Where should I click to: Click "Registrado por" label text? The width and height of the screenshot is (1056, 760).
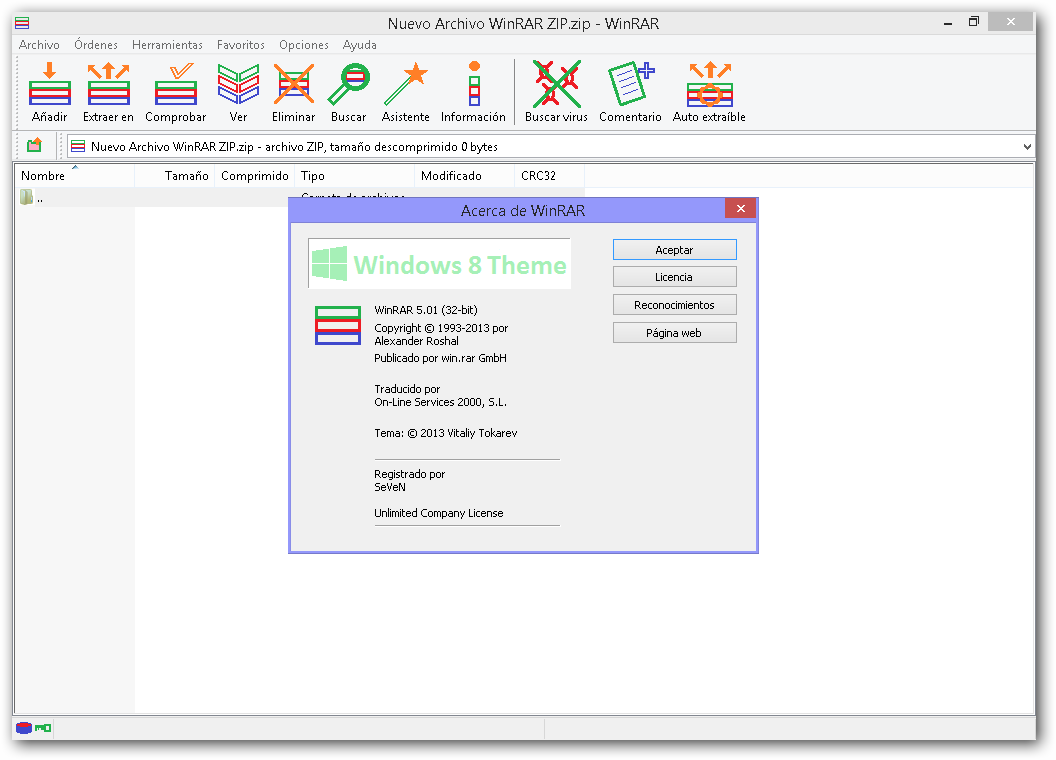point(409,474)
